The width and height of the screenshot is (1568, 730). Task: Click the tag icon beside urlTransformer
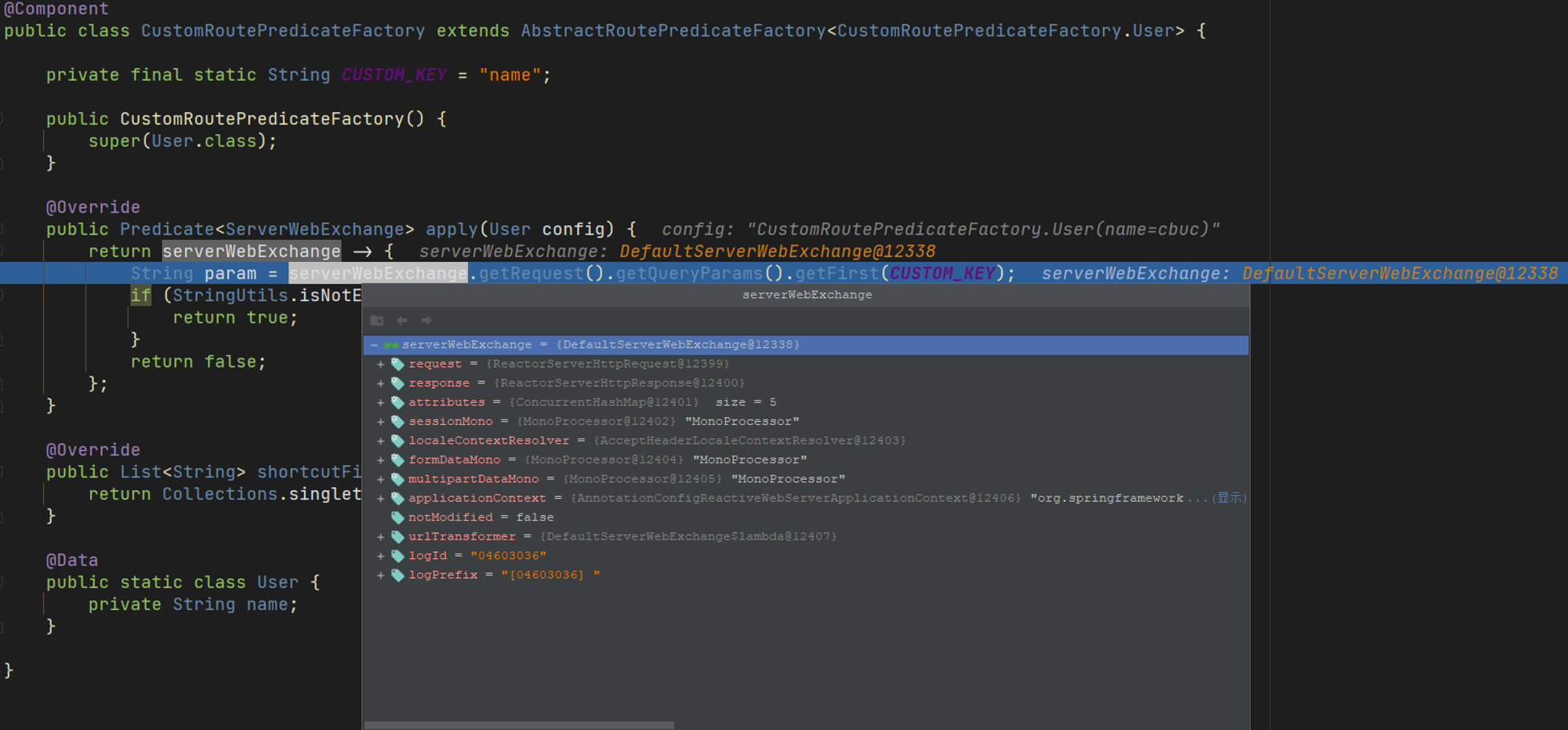pyautogui.click(x=397, y=537)
